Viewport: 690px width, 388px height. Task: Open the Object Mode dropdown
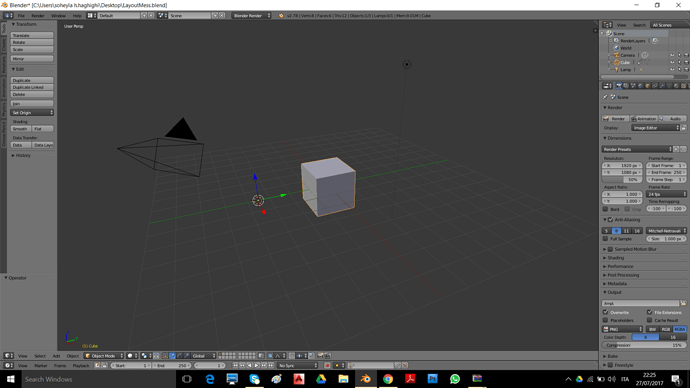click(x=104, y=355)
